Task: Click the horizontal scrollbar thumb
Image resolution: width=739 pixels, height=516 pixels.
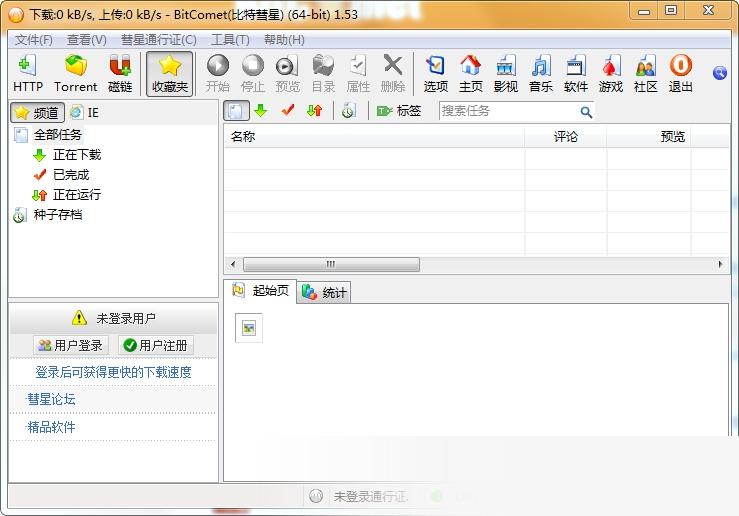Action: (x=331, y=264)
